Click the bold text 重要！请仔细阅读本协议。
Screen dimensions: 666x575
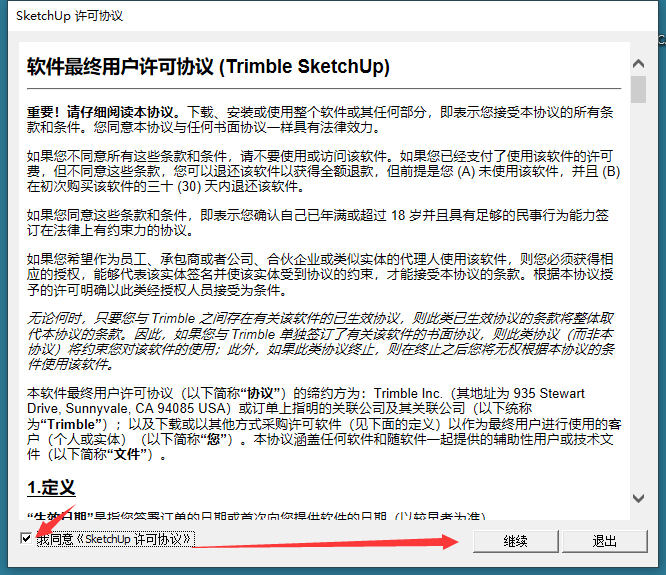106,112
